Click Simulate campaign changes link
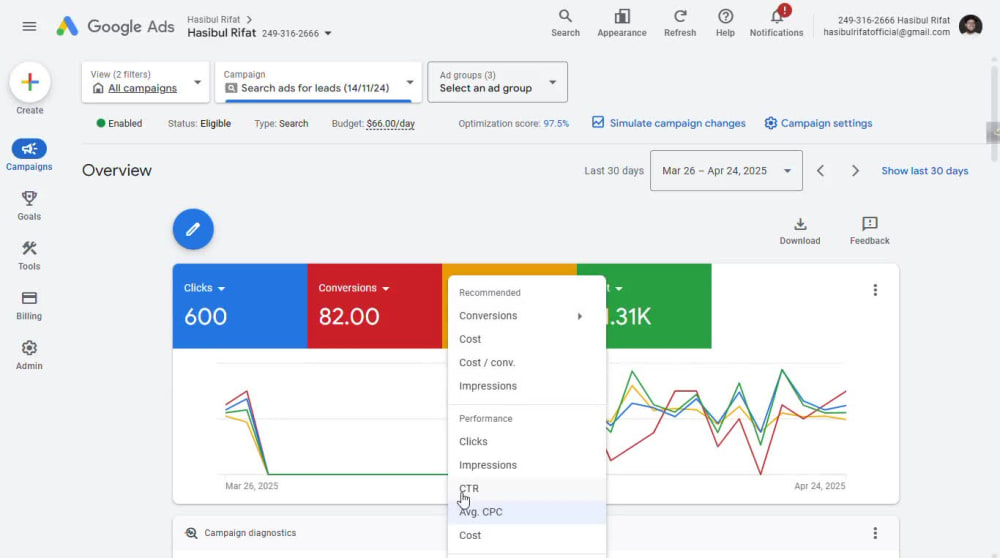 [677, 123]
